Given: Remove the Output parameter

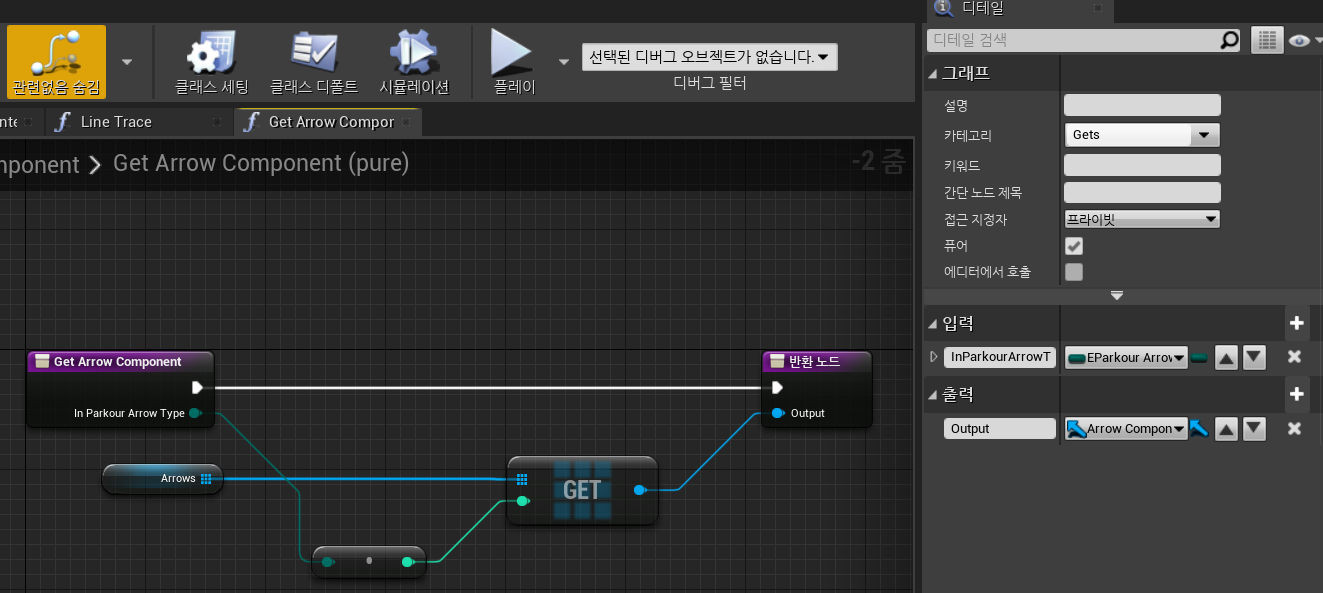Looking at the screenshot, I should pyautogui.click(x=1294, y=429).
